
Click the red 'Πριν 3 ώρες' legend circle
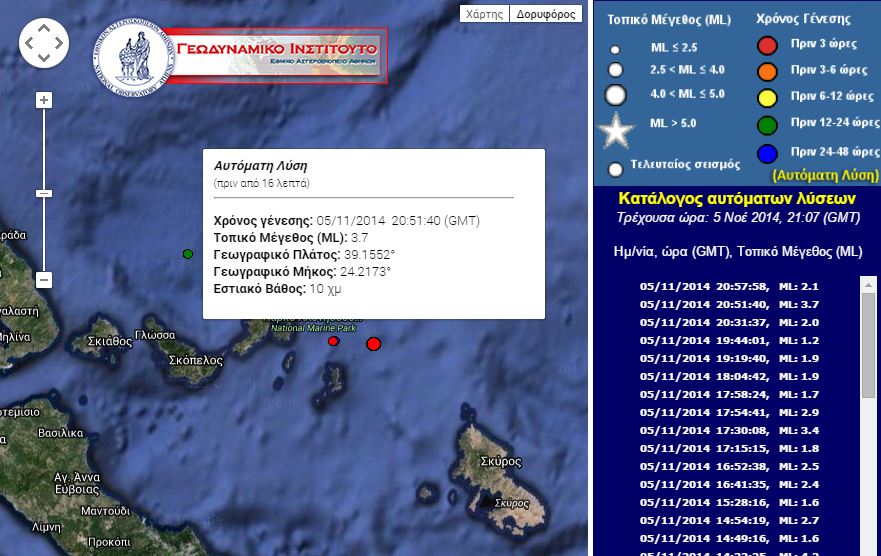[768, 45]
